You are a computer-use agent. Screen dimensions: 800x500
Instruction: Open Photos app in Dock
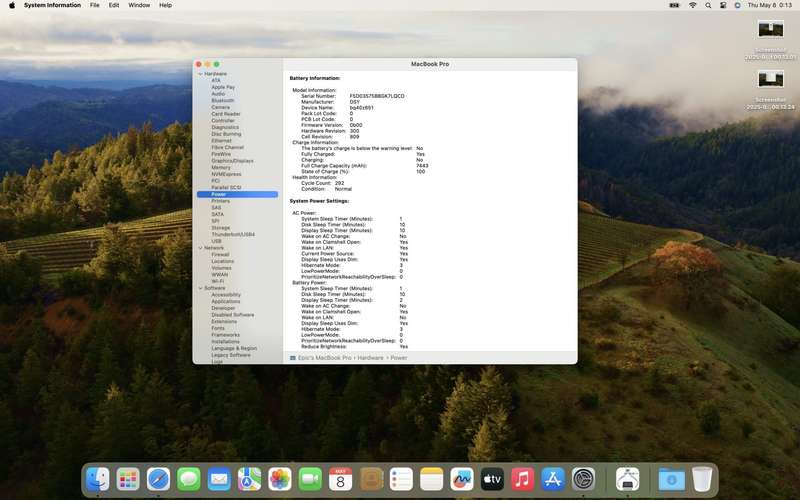pyautogui.click(x=280, y=480)
